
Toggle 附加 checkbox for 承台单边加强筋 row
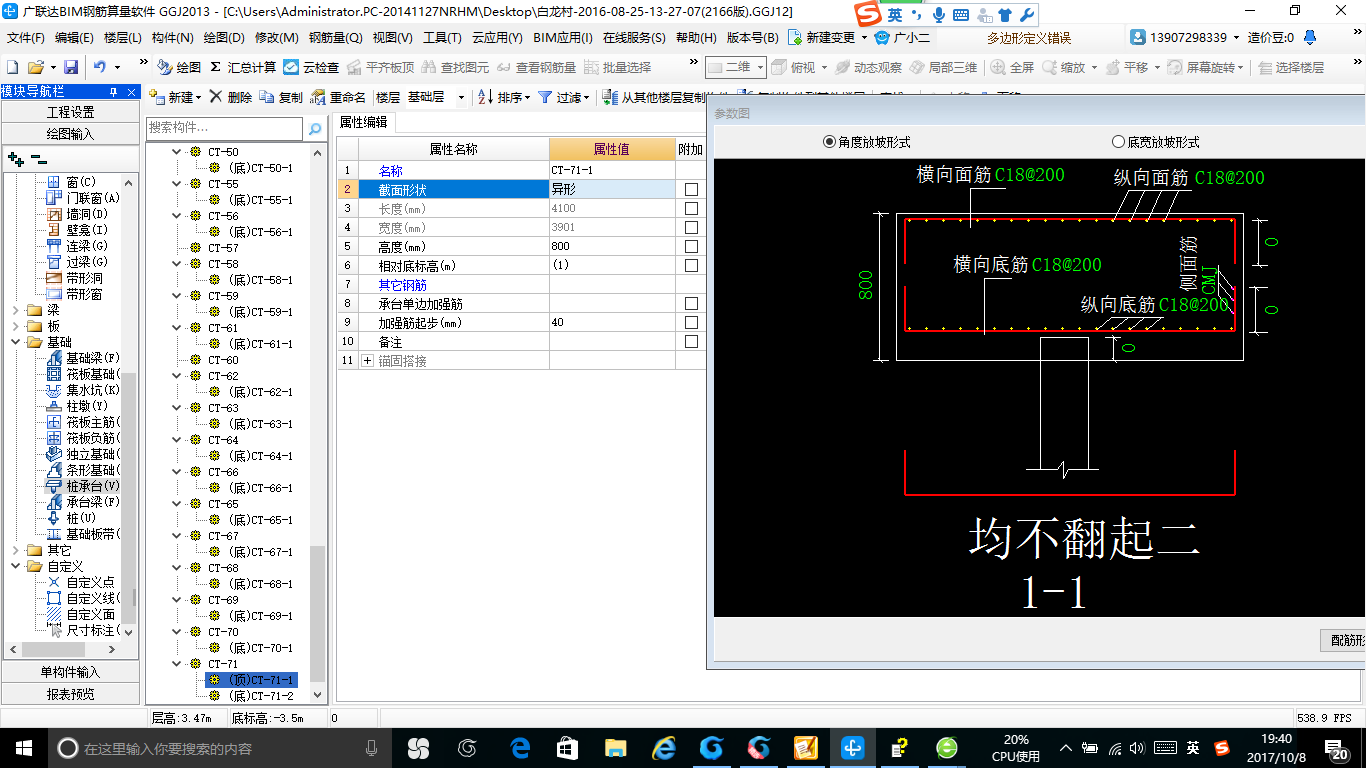(691, 304)
